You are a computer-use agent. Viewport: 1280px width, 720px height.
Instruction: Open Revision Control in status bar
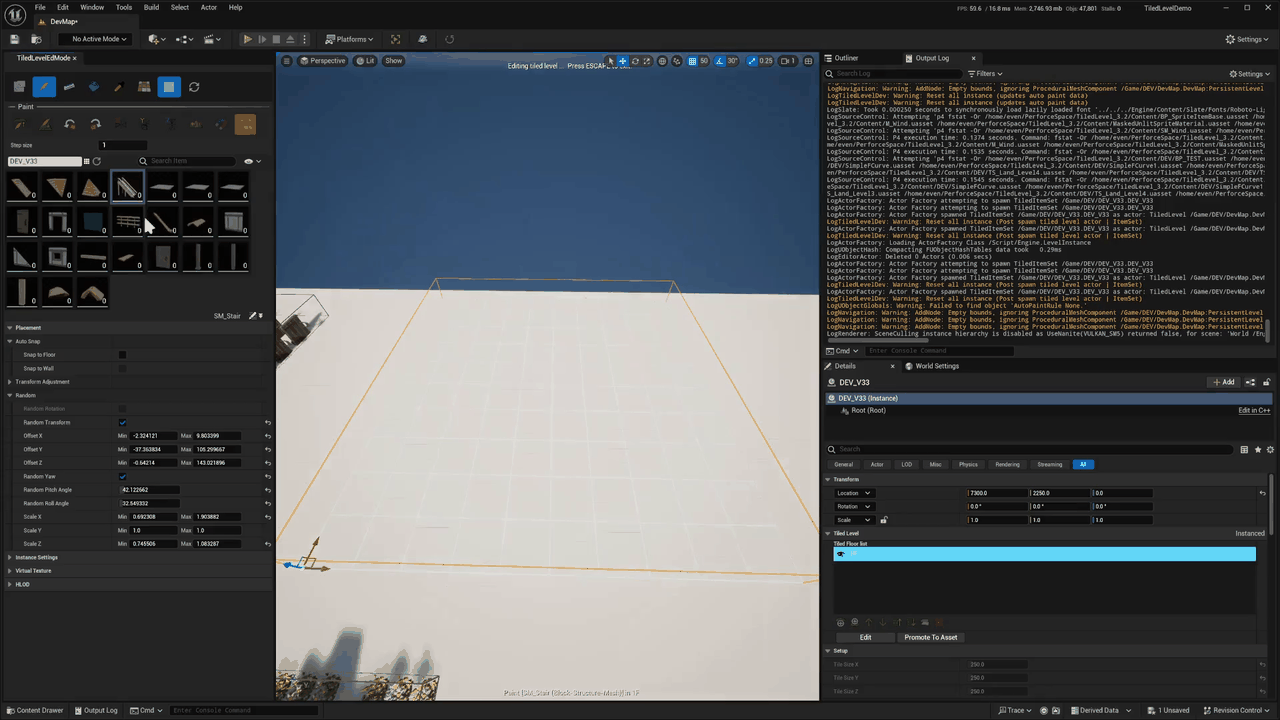pyautogui.click(x=1238, y=710)
